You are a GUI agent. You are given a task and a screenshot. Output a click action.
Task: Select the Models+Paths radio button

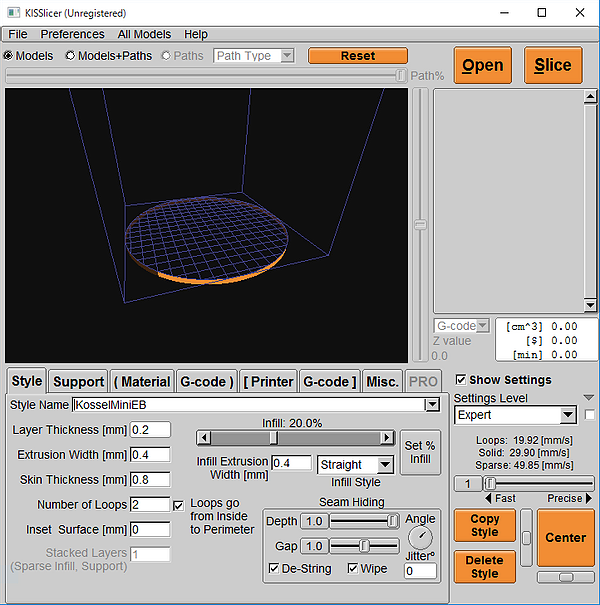[x=70, y=56]
